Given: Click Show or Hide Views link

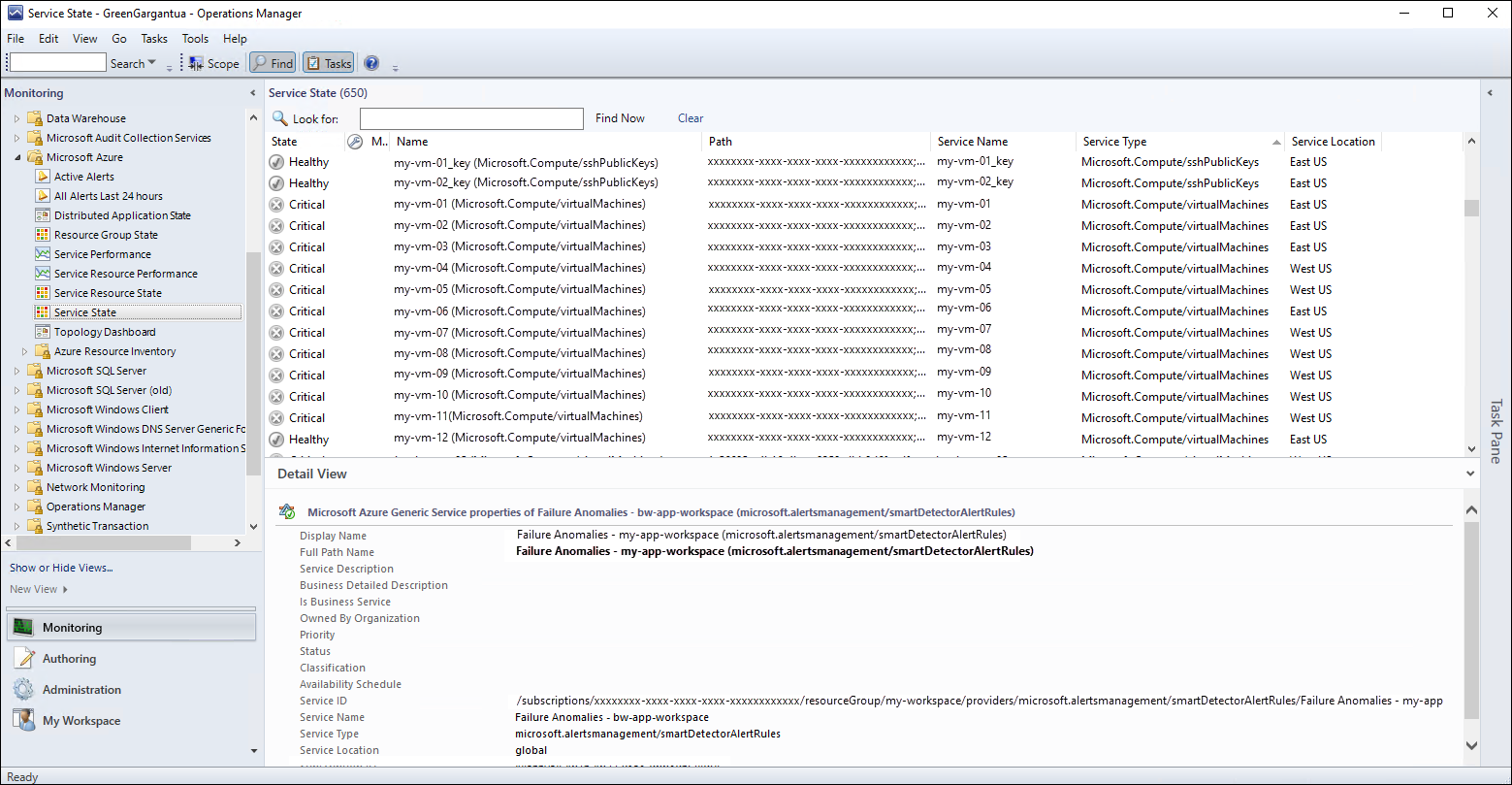Looking at the screenshot, I should click(61, 568).
